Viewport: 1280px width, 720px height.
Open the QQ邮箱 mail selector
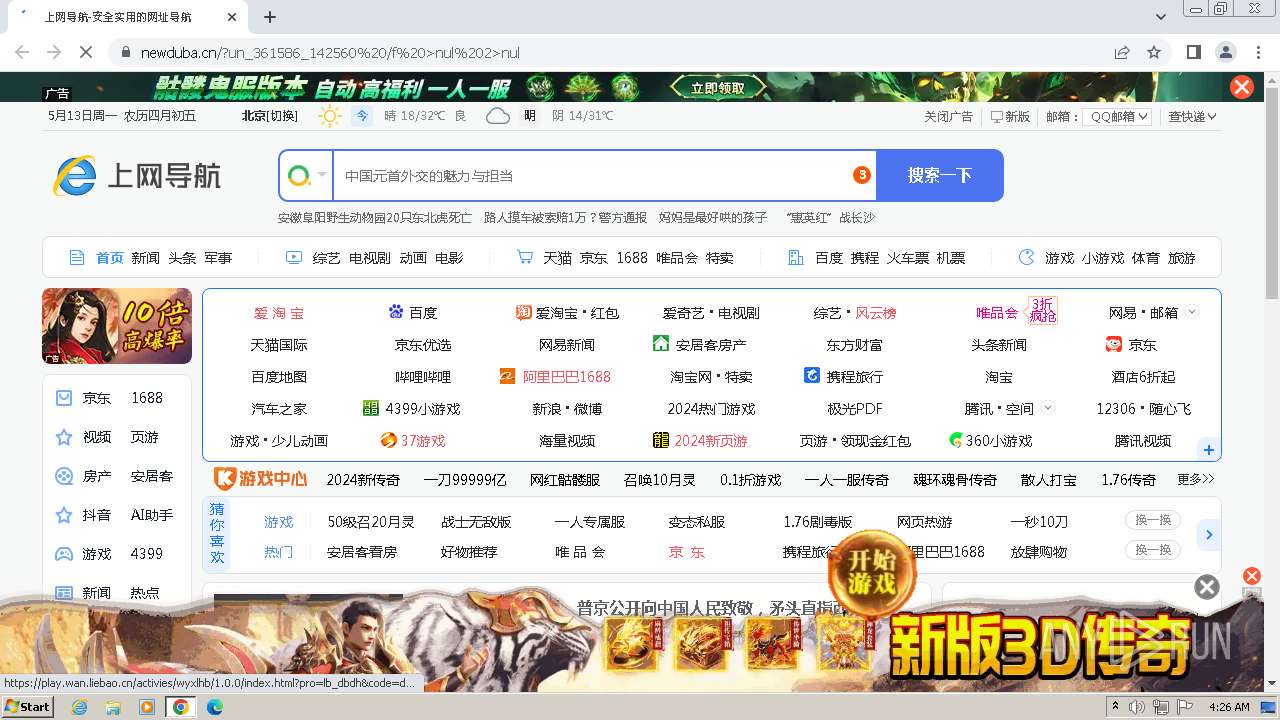point(1117,116)
